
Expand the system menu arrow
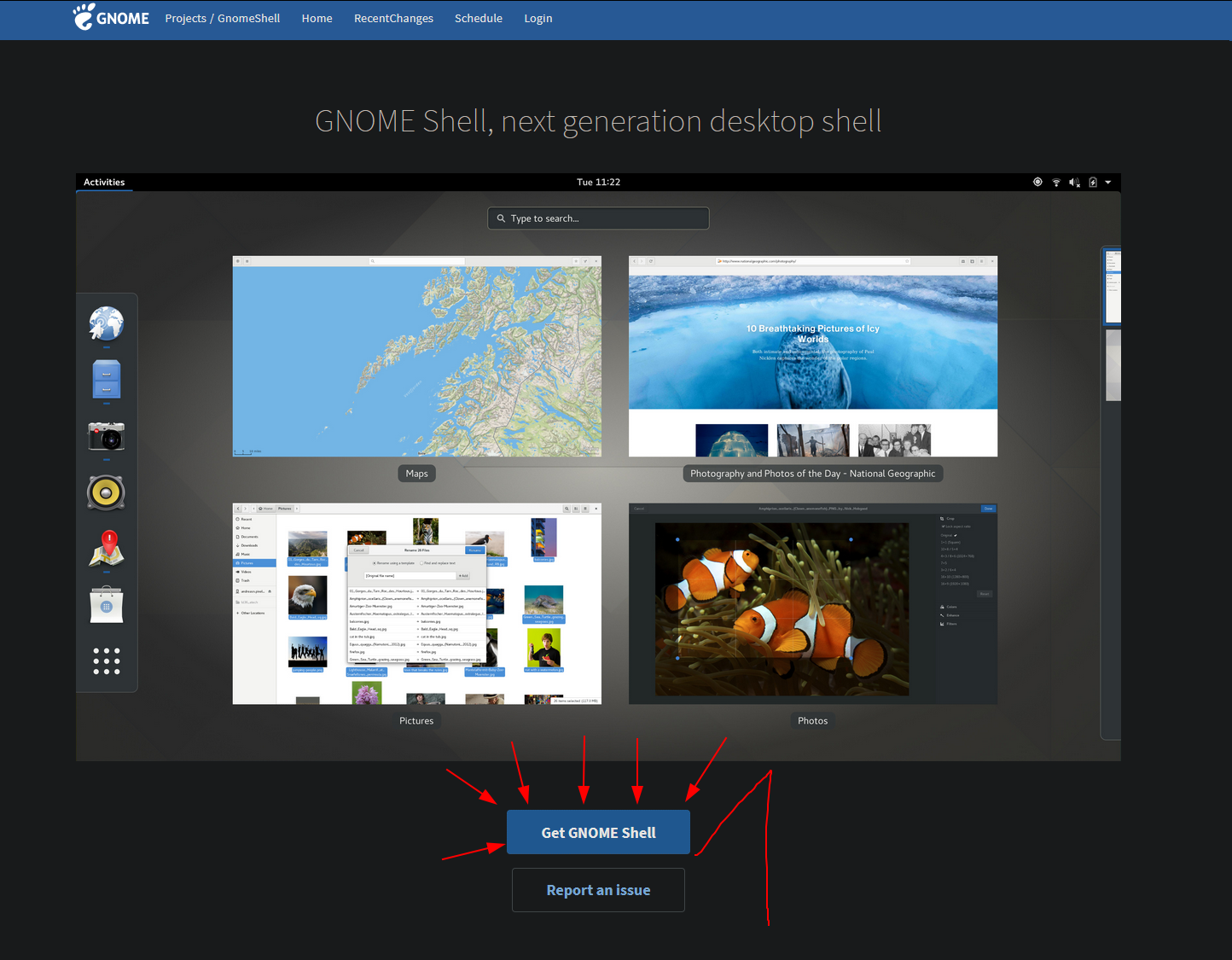(x=1108, y=182)
